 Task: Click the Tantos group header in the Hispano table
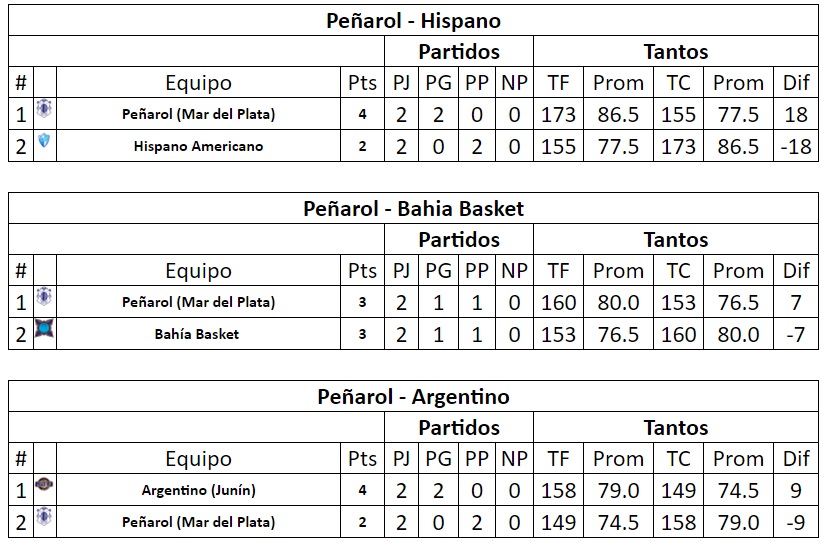point(676,52)
